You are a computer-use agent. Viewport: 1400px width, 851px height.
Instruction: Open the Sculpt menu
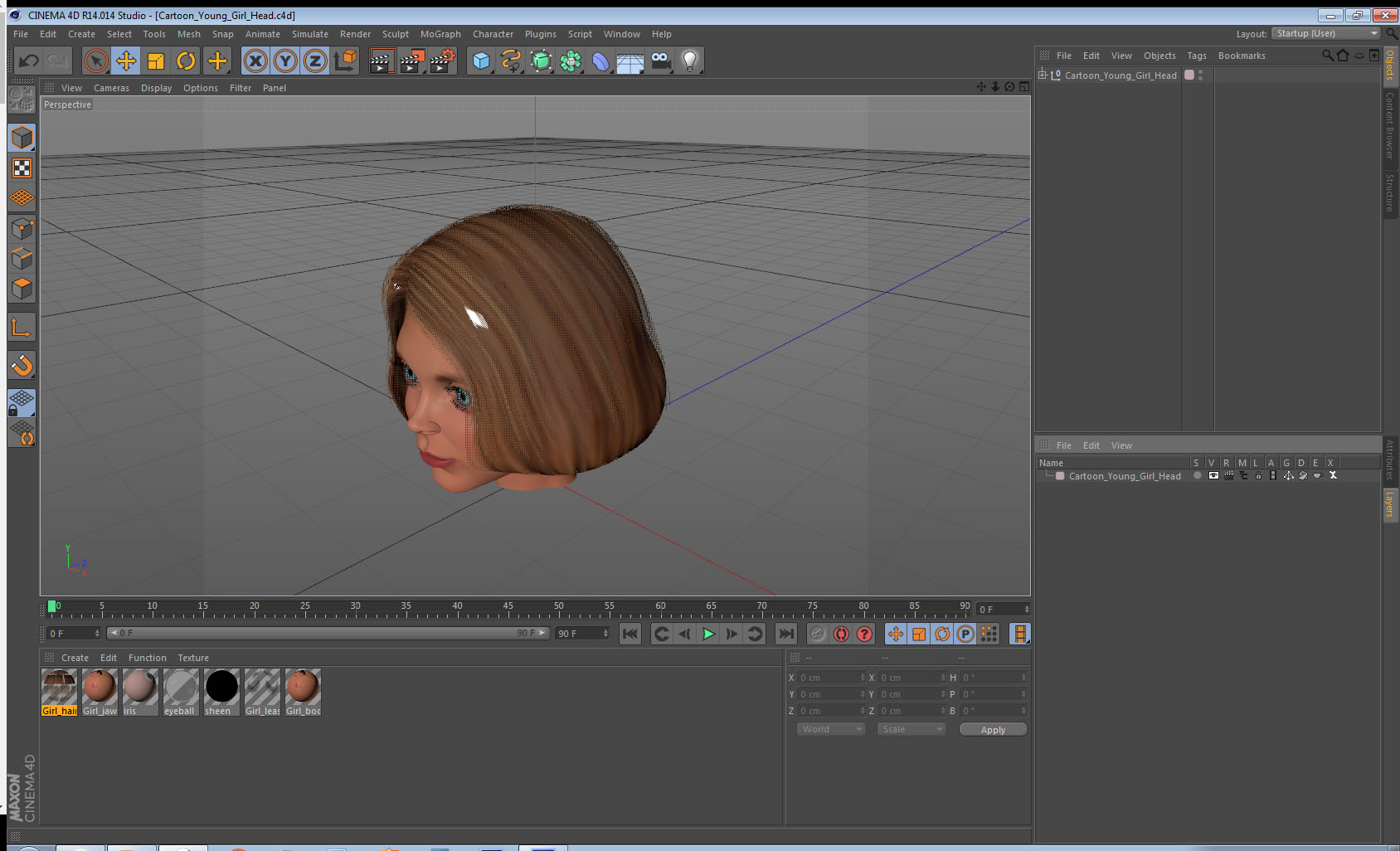[x=395, y=34]
